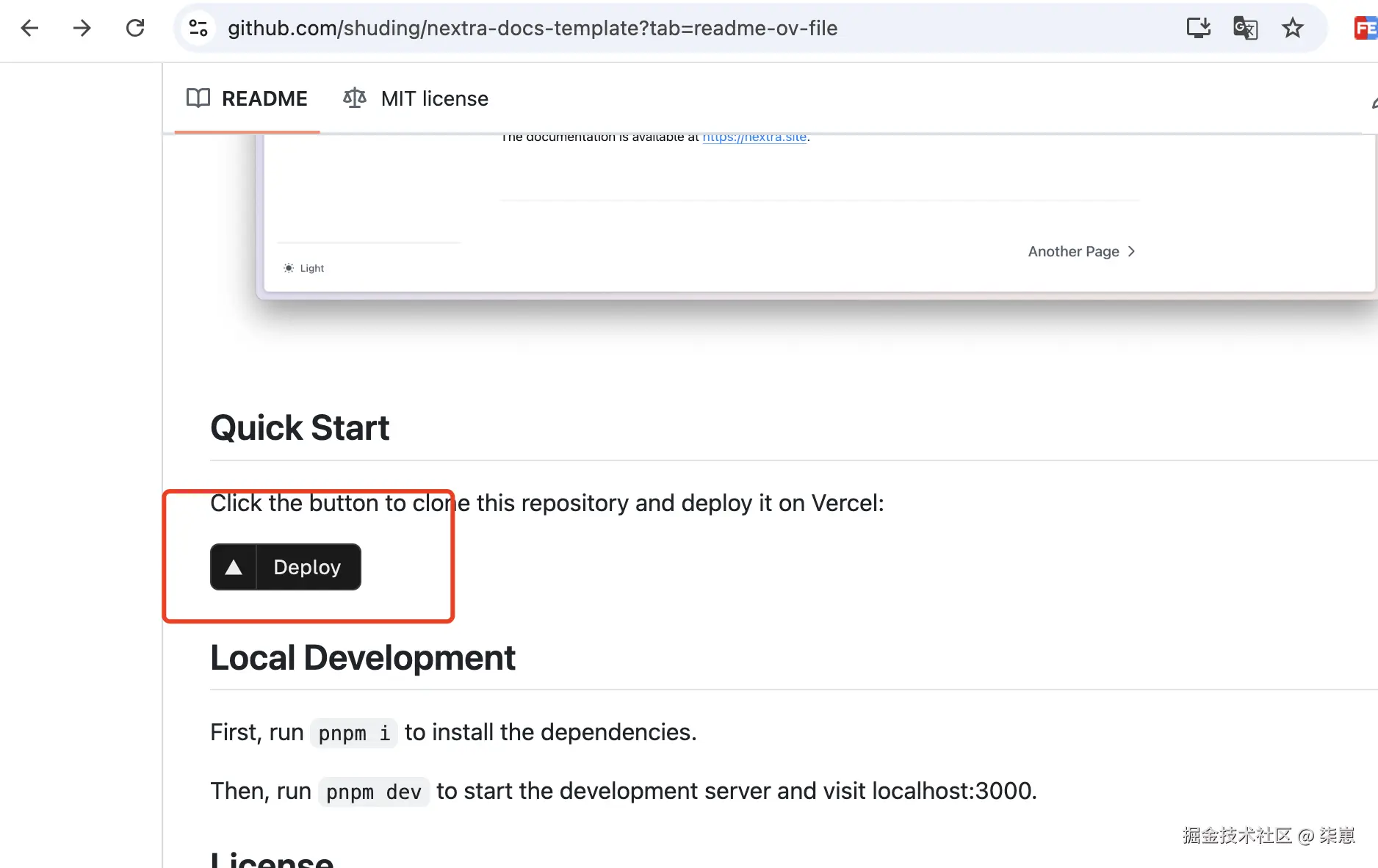
Task: Click the "pnpm i" code snippet
Action: coord(353,733)
